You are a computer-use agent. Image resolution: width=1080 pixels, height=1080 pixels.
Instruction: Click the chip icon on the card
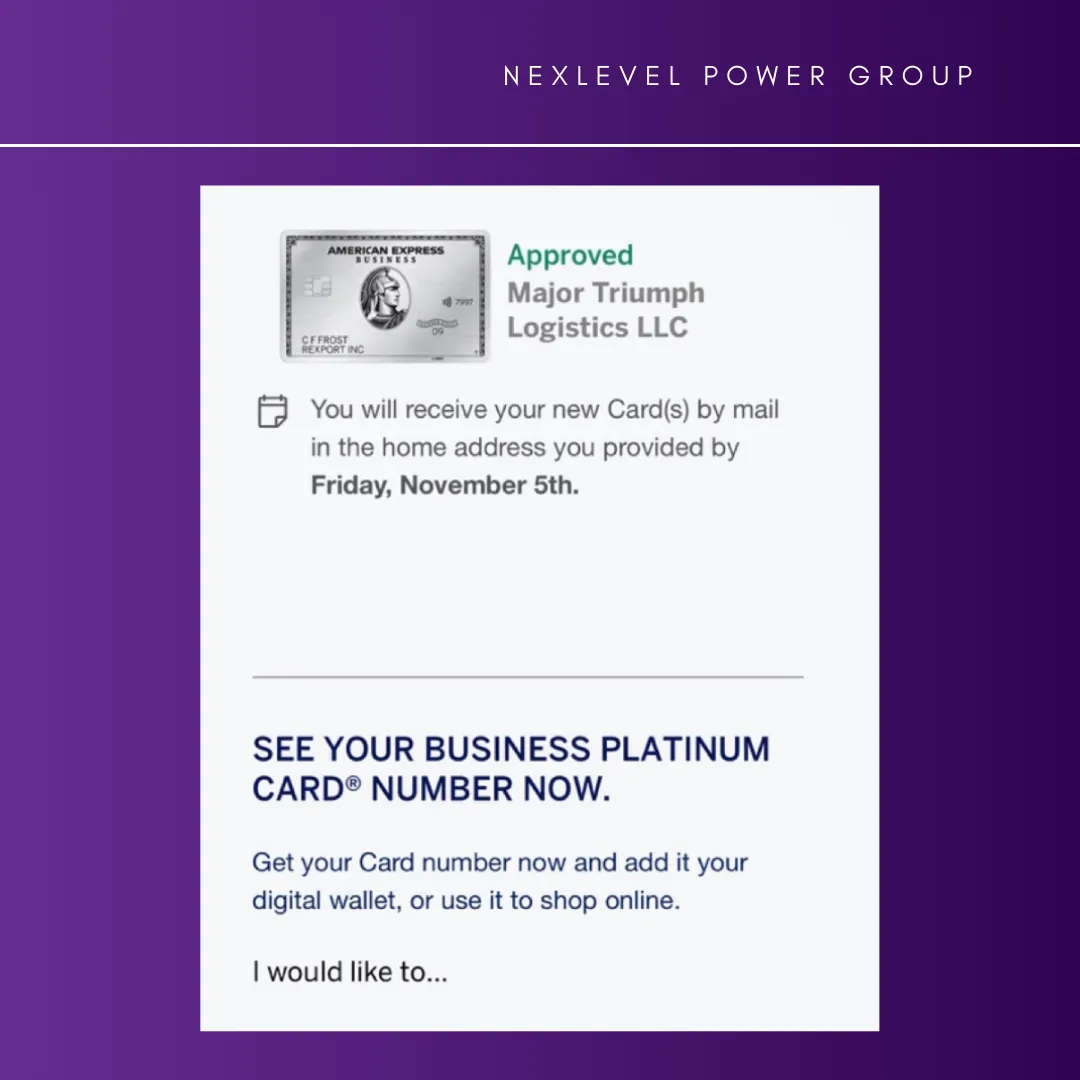tap(317, 287)
